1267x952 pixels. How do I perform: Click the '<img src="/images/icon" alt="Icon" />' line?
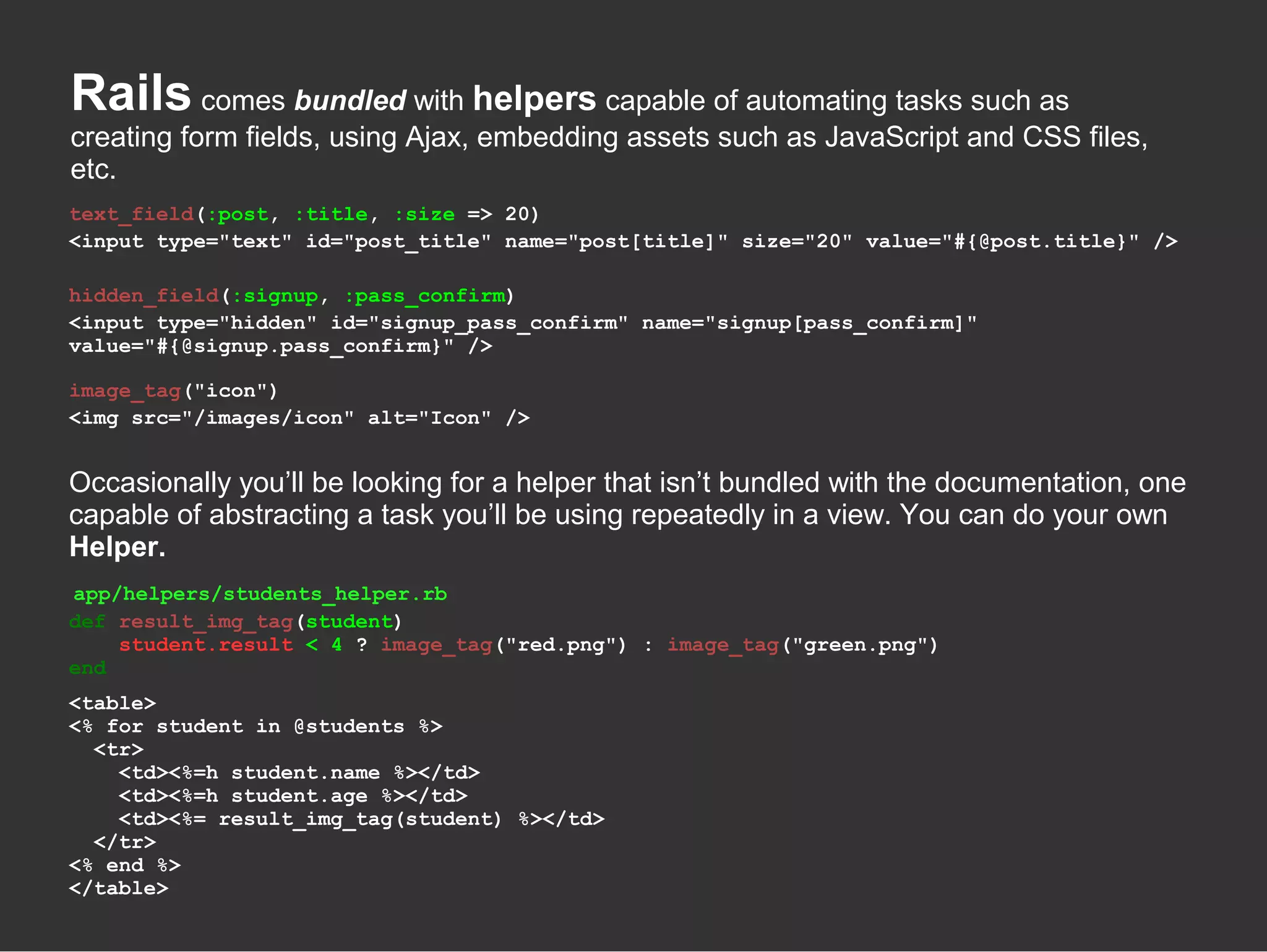pyautogui.click(x=299, y=418)
